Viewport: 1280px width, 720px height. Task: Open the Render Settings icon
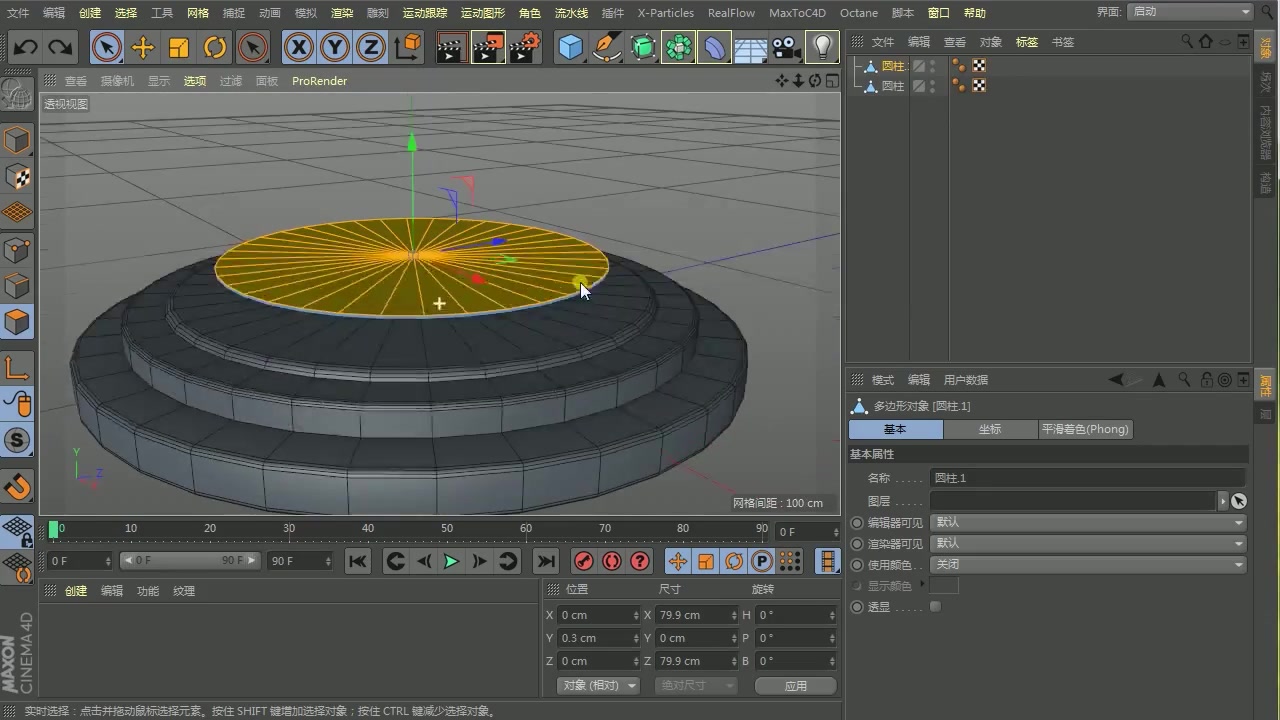(x=525, y=47)
